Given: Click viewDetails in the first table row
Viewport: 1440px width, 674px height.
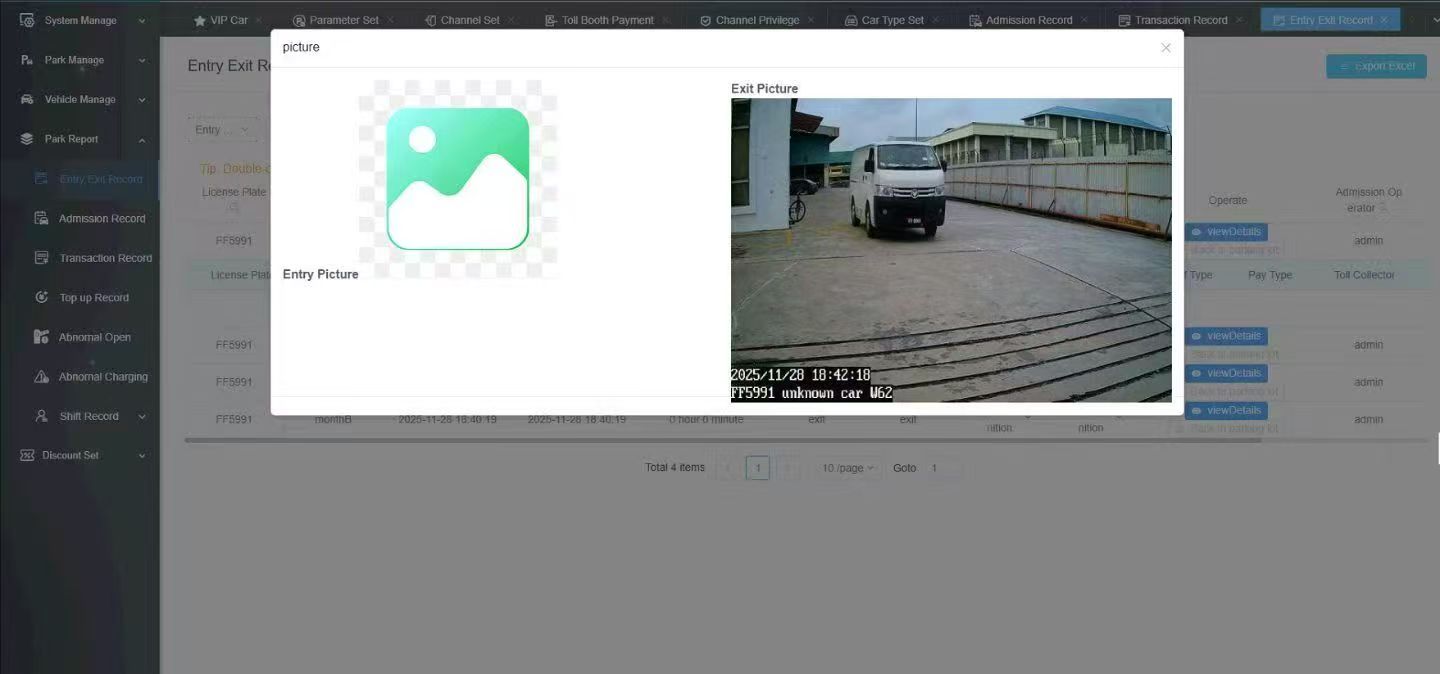Looking at the screenshot, I should 1226,232.
